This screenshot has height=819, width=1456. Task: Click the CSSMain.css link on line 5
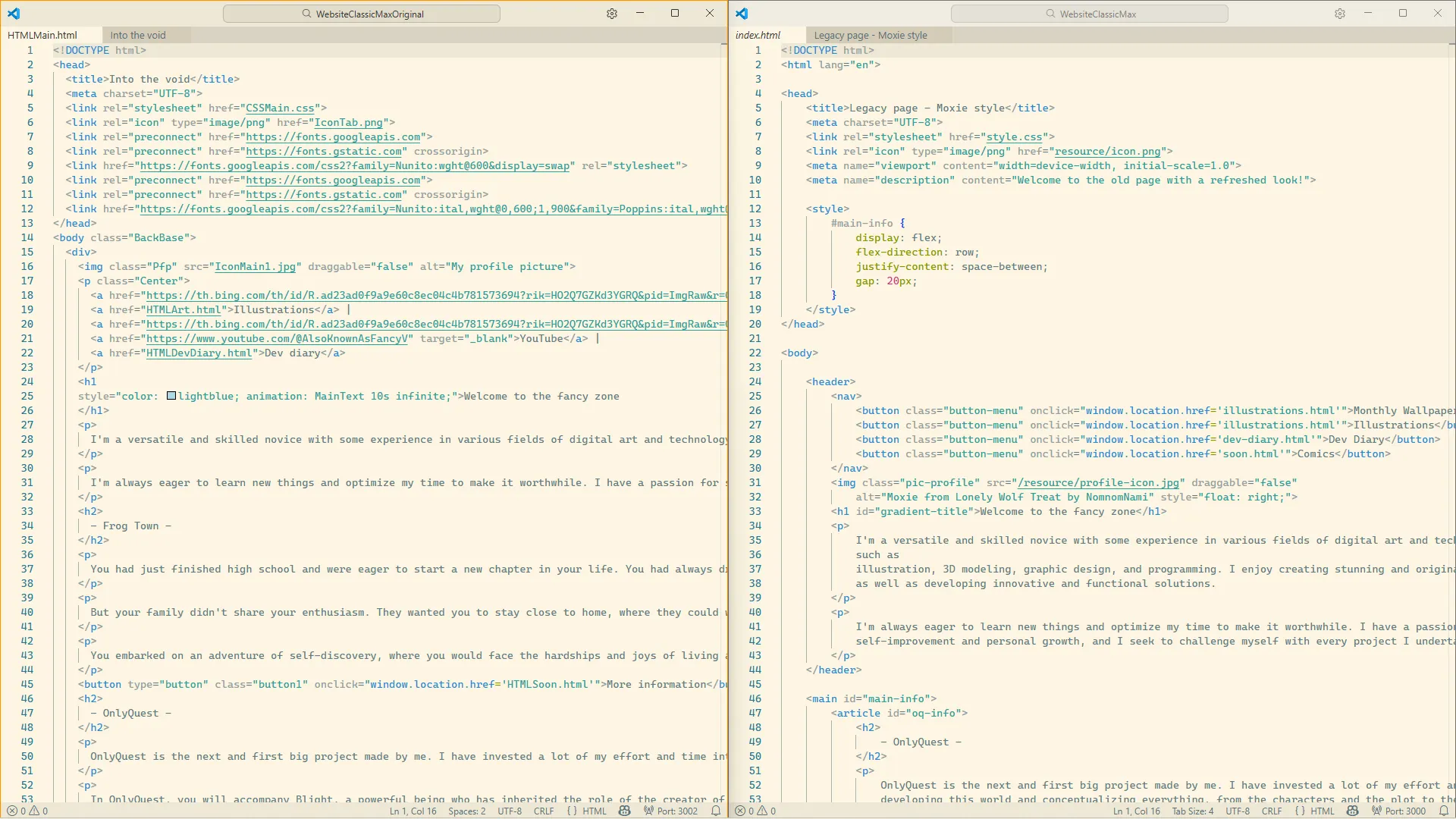279,108
